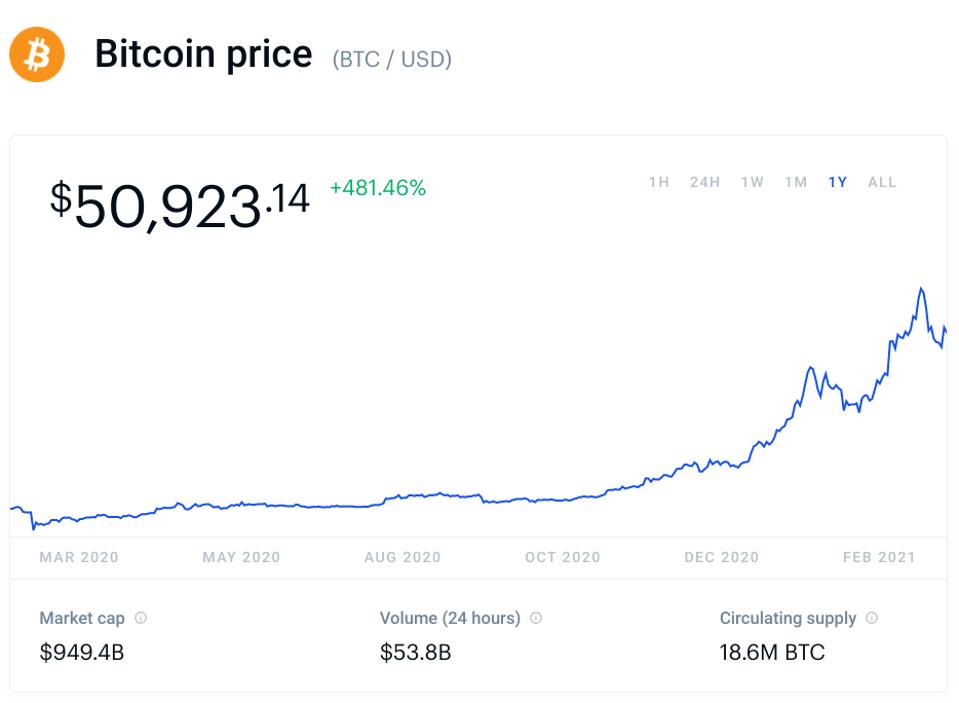The image size is (959, 703).
Task: Click the (BTC / USD) pair label
Action: (392, 59)
